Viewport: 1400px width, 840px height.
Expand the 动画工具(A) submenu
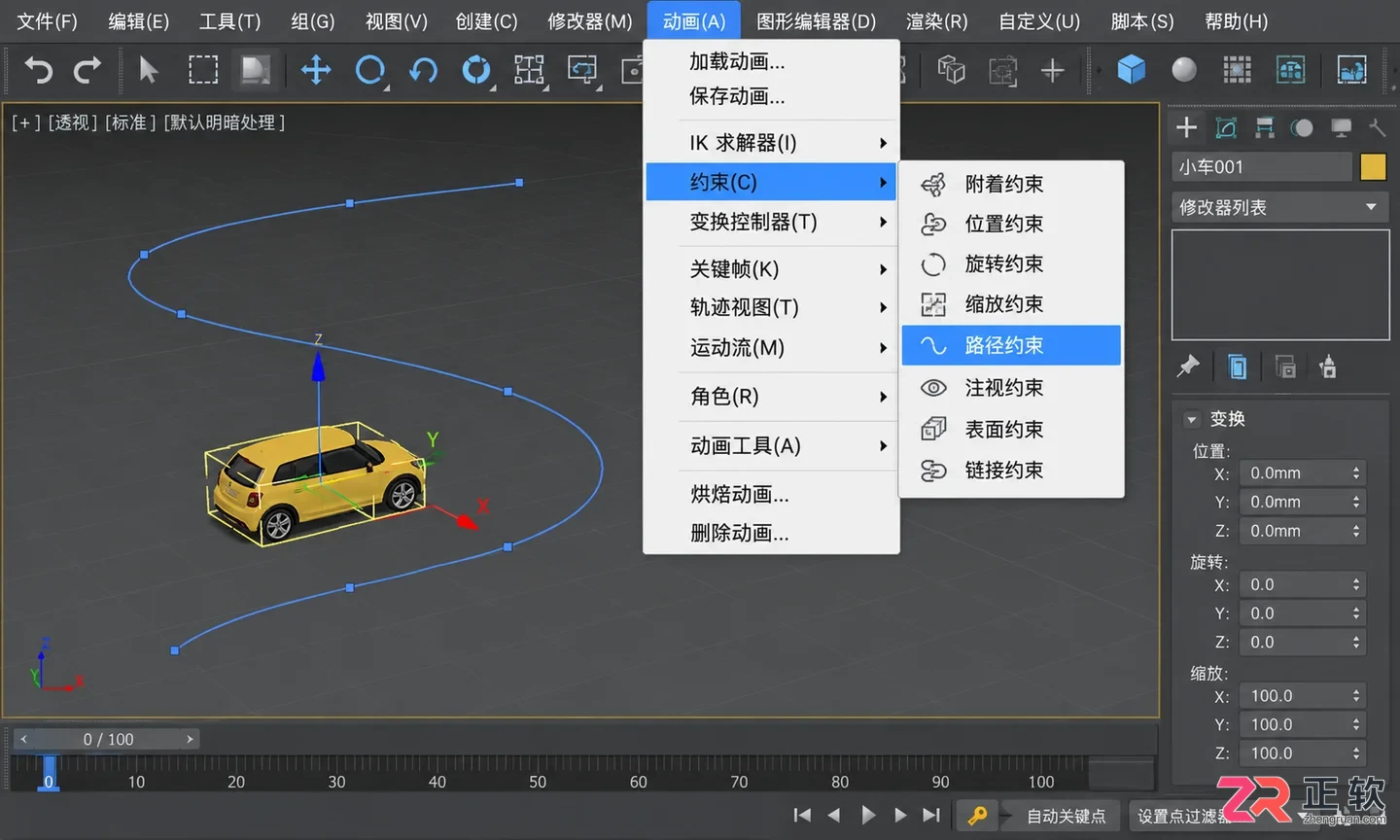(770, 446)
